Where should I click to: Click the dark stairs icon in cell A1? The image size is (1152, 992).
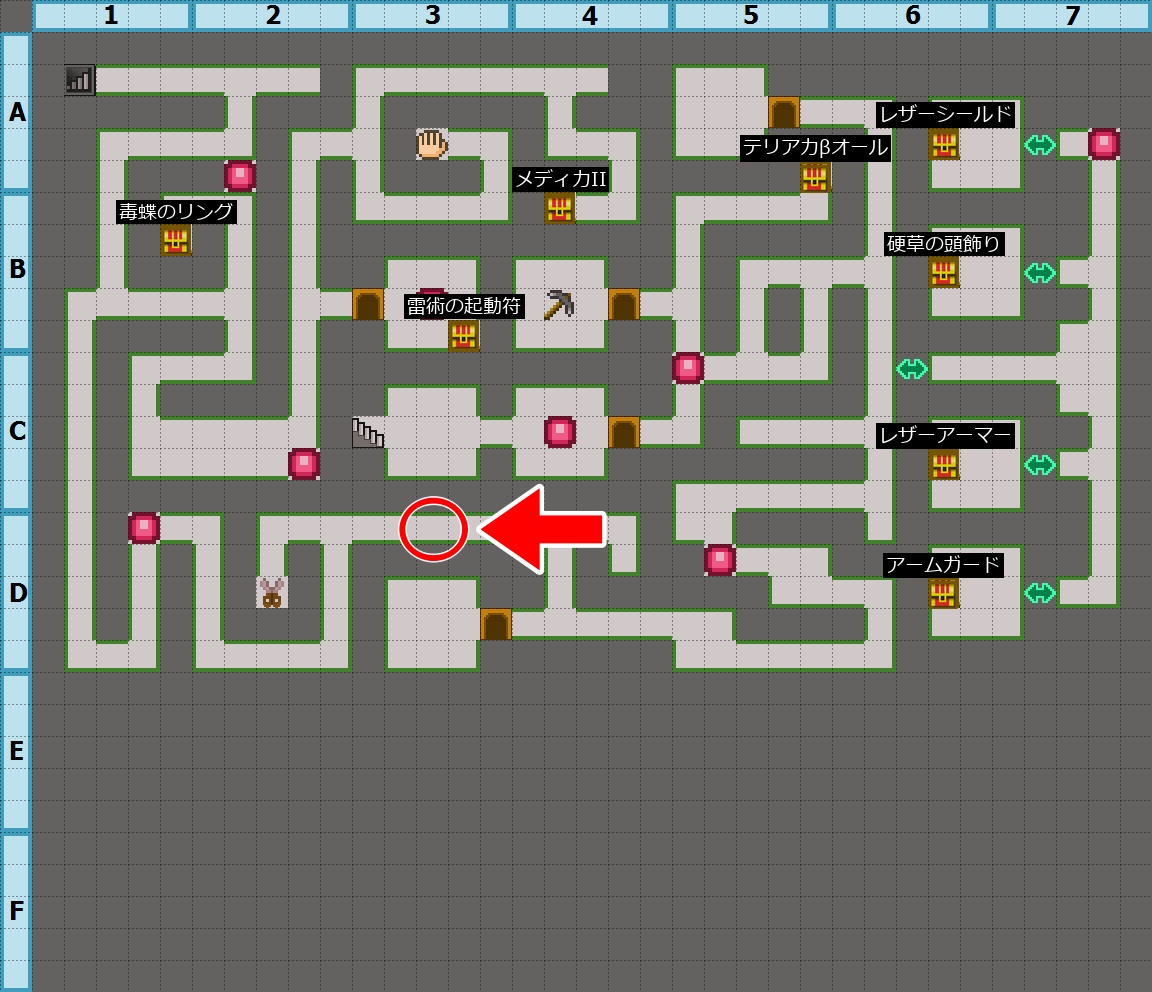pos(80,80)
